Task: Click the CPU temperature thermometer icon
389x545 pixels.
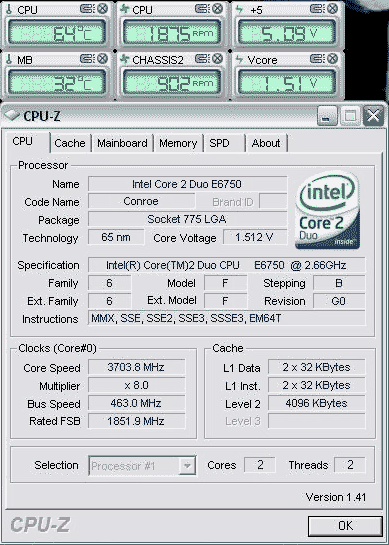Action: (9, 9)
